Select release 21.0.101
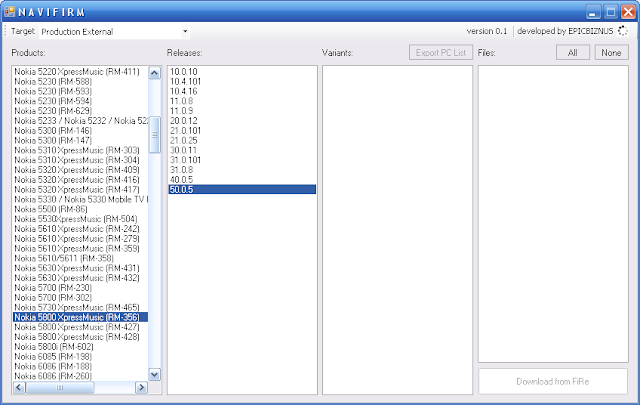640x405 pixels. click(242, 130)
